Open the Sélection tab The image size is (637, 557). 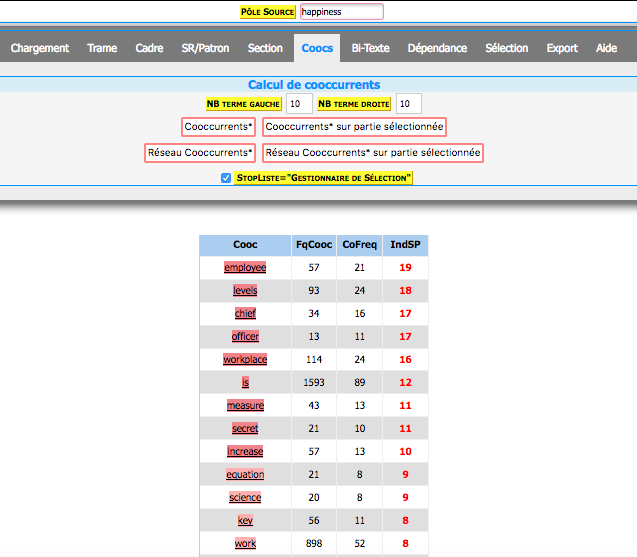click(x=507, y=48)
